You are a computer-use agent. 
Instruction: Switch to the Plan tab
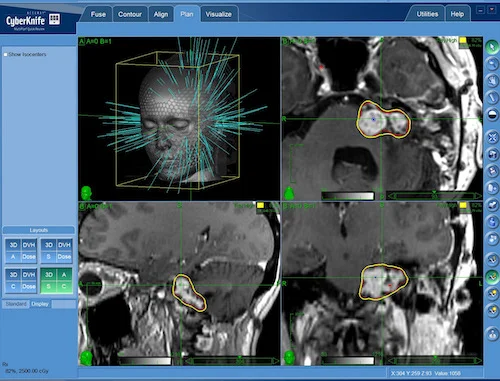pos(187,14)
